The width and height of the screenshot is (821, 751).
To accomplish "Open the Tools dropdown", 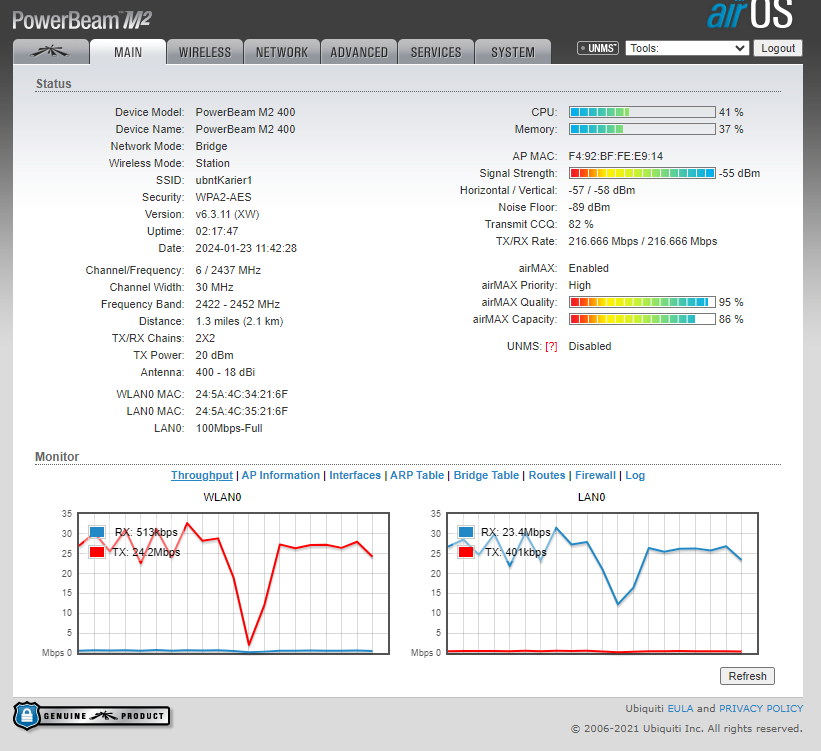I will (687, 48).
